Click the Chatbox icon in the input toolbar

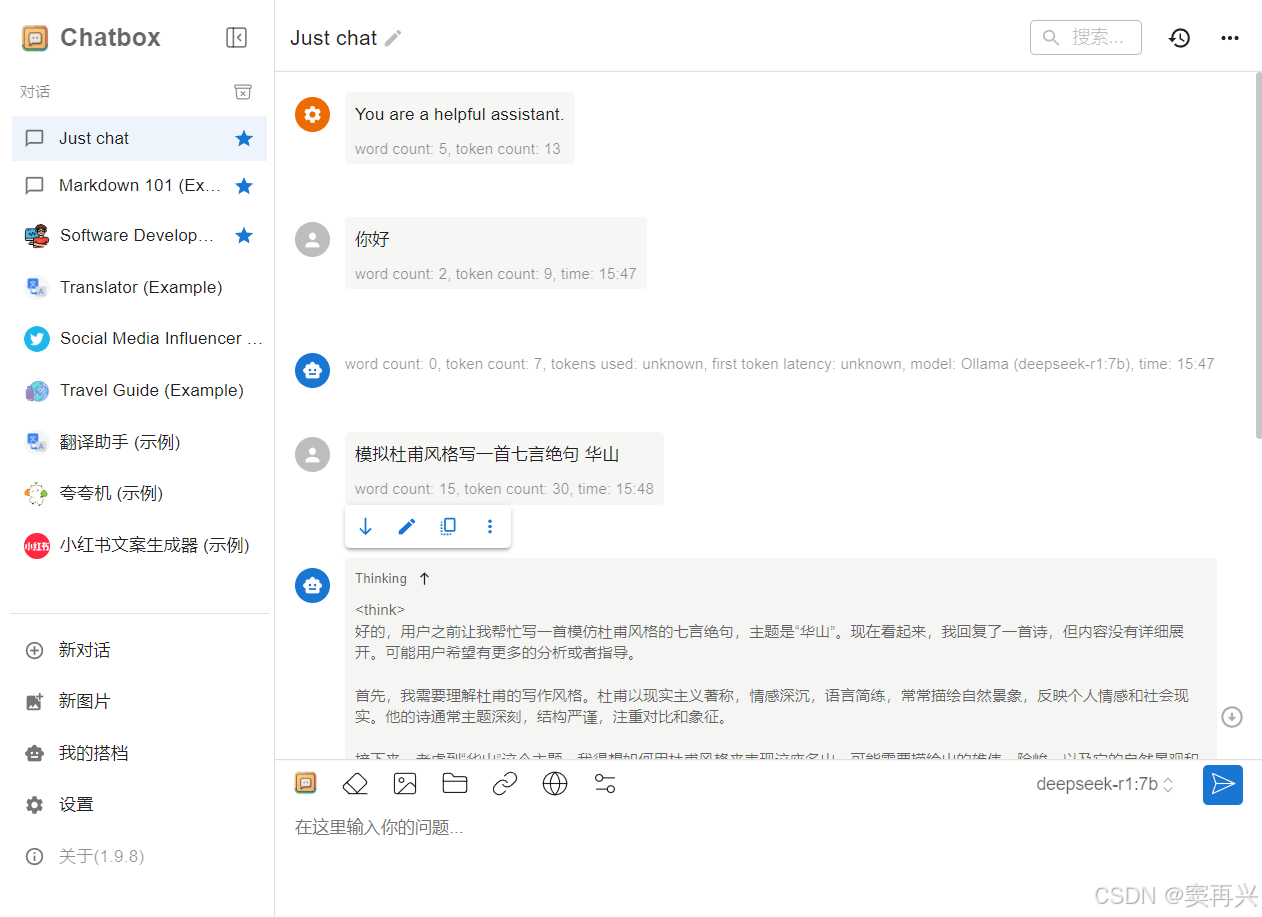click(x=306, y=783)
